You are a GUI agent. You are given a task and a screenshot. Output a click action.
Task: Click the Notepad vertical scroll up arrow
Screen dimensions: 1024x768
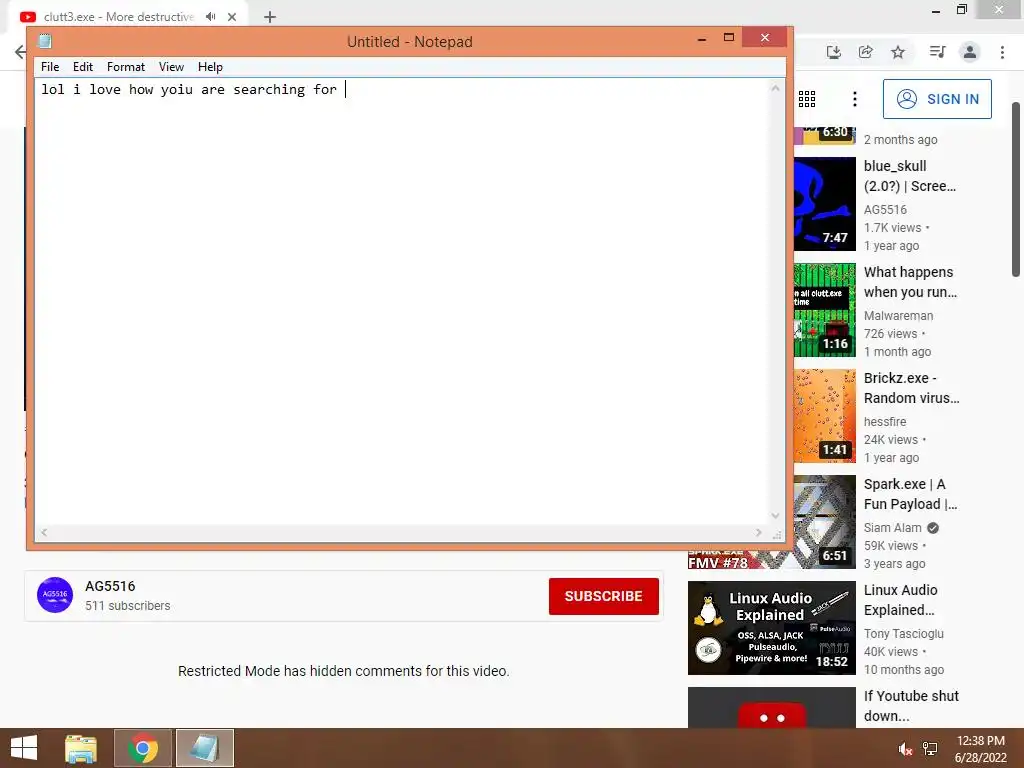click(775, 88)
